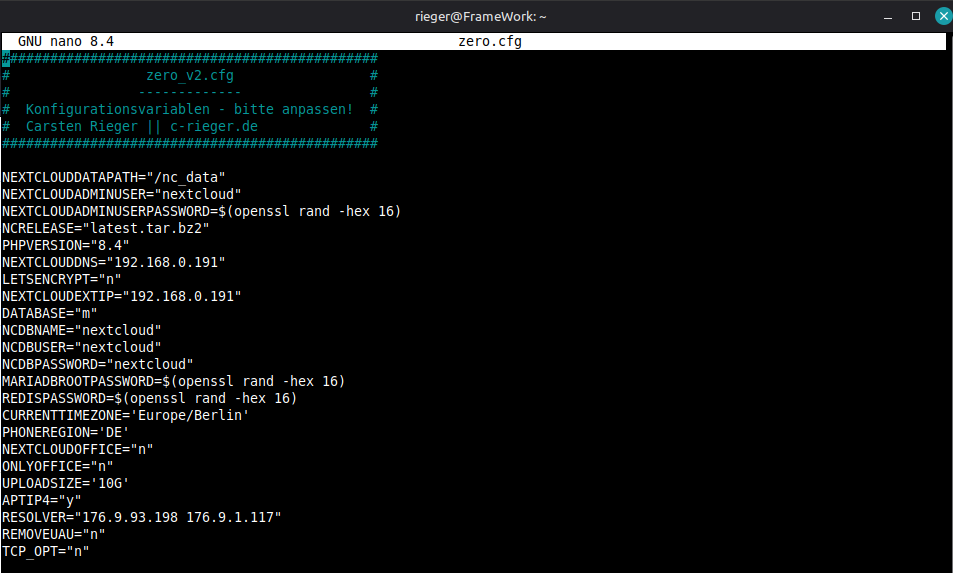
Task: Click the NEXTCLOUDOFFICE="n" setting
Action: click(x=77, y=449)
